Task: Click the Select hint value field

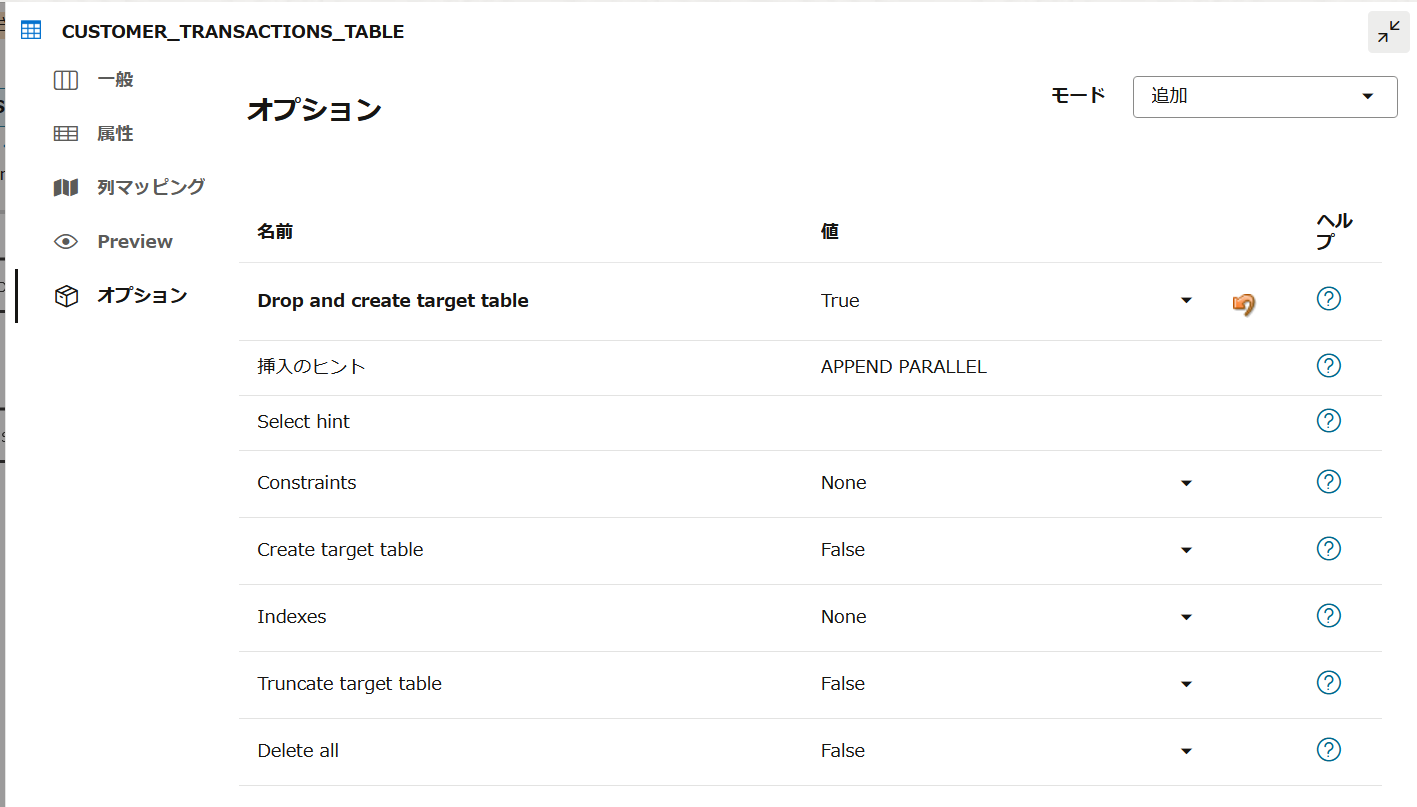Action: (1000, 422)
